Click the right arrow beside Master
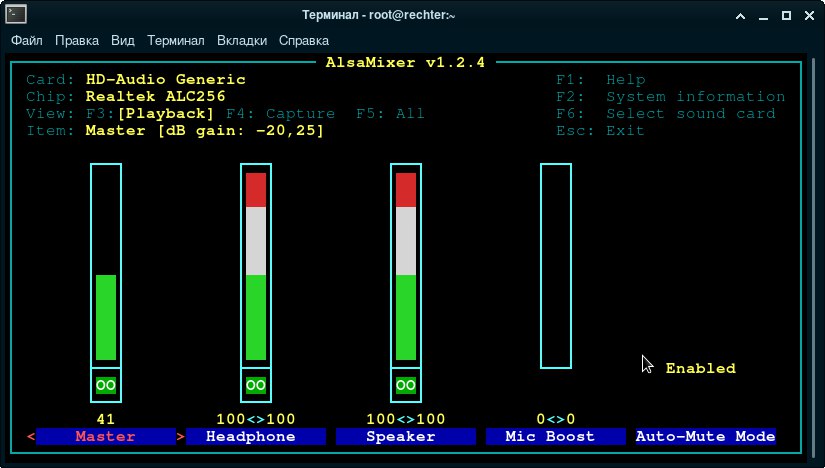825x468 pixels. click(180, 436)
